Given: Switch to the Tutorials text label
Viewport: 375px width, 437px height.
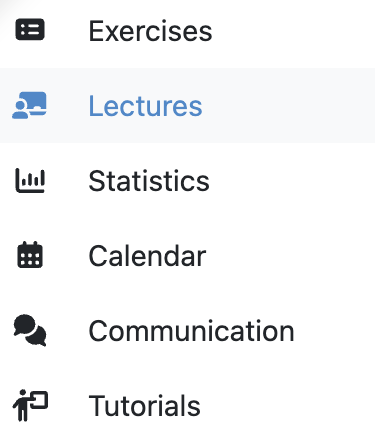Looking at the screenshot, I should 145,406.
